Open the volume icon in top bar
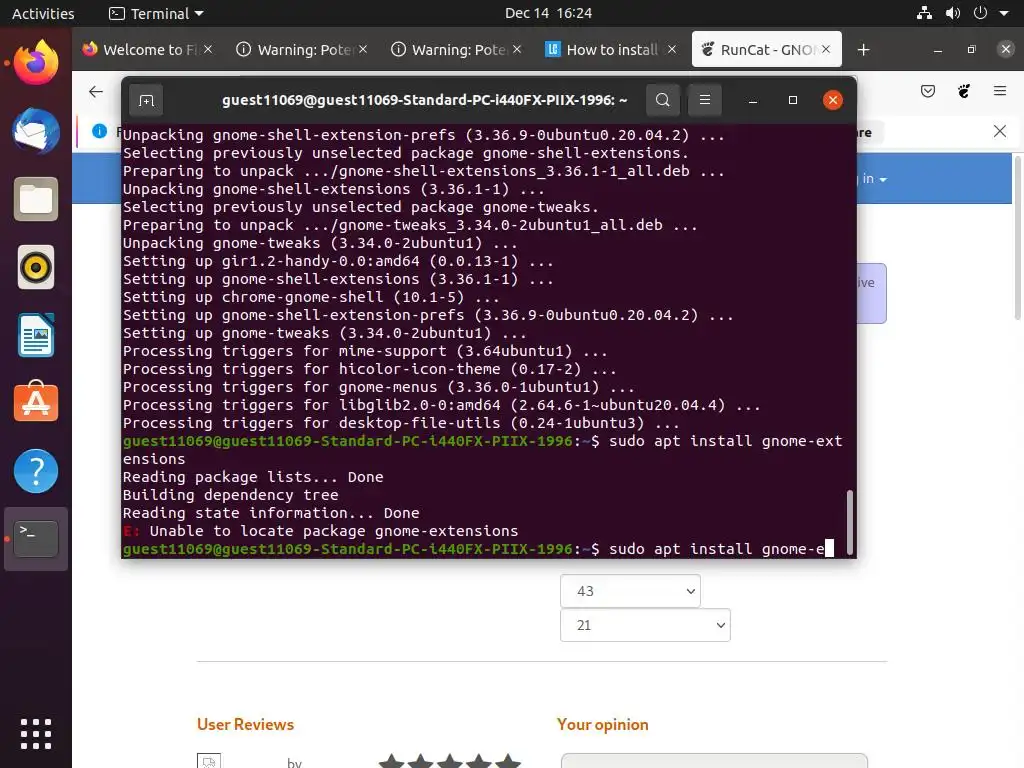Screen dimensions: 1024x768 (x=953, y=13)
